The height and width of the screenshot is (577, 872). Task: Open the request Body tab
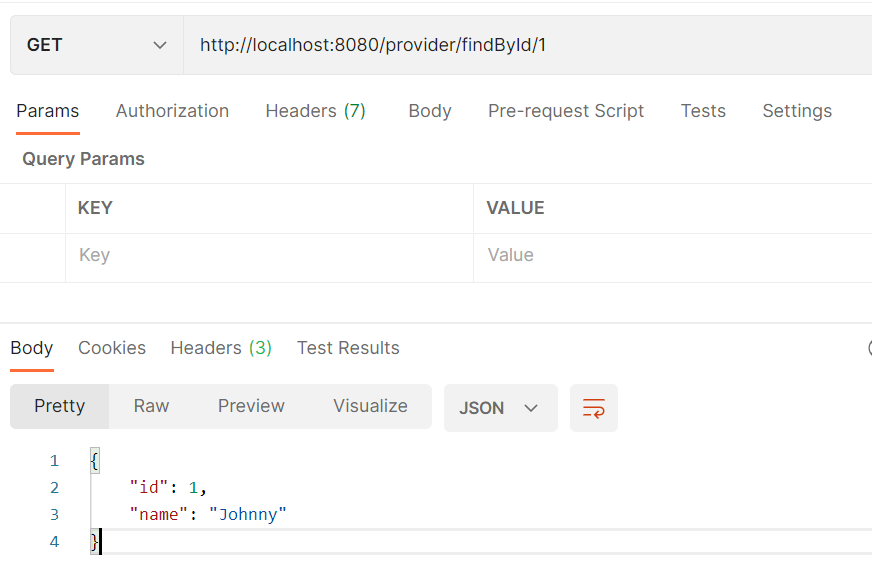coord(430,111)
